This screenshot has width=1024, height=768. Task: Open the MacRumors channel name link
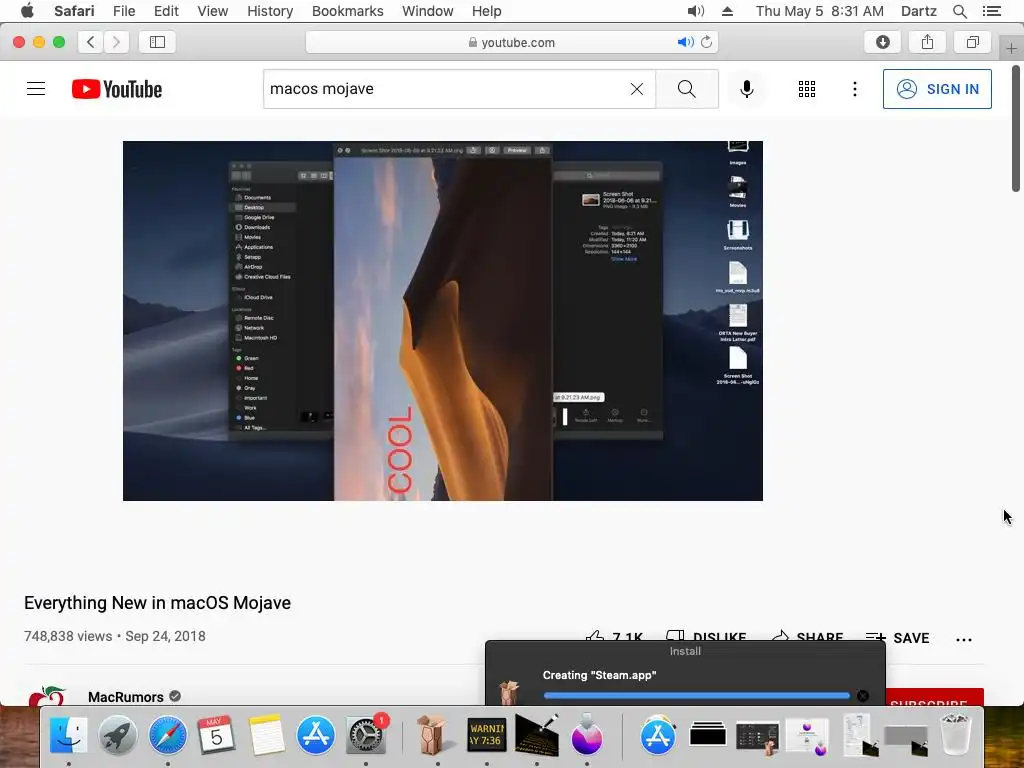coord(125,697)
